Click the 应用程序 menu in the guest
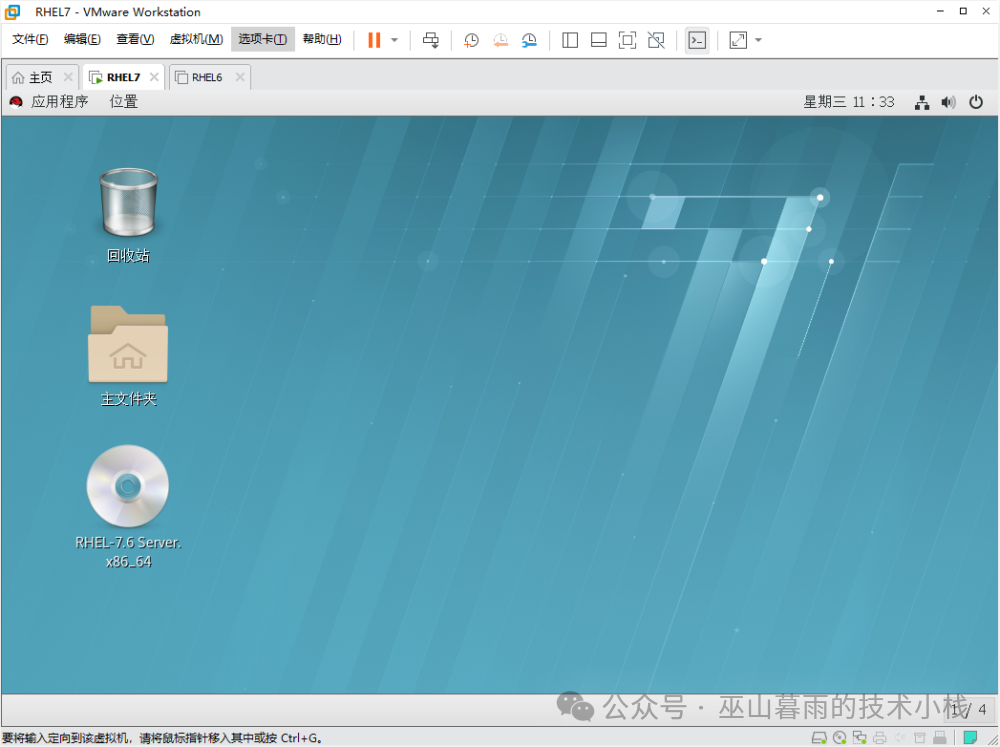Screen dimensions: 1000x747 (x=58, y=101)
